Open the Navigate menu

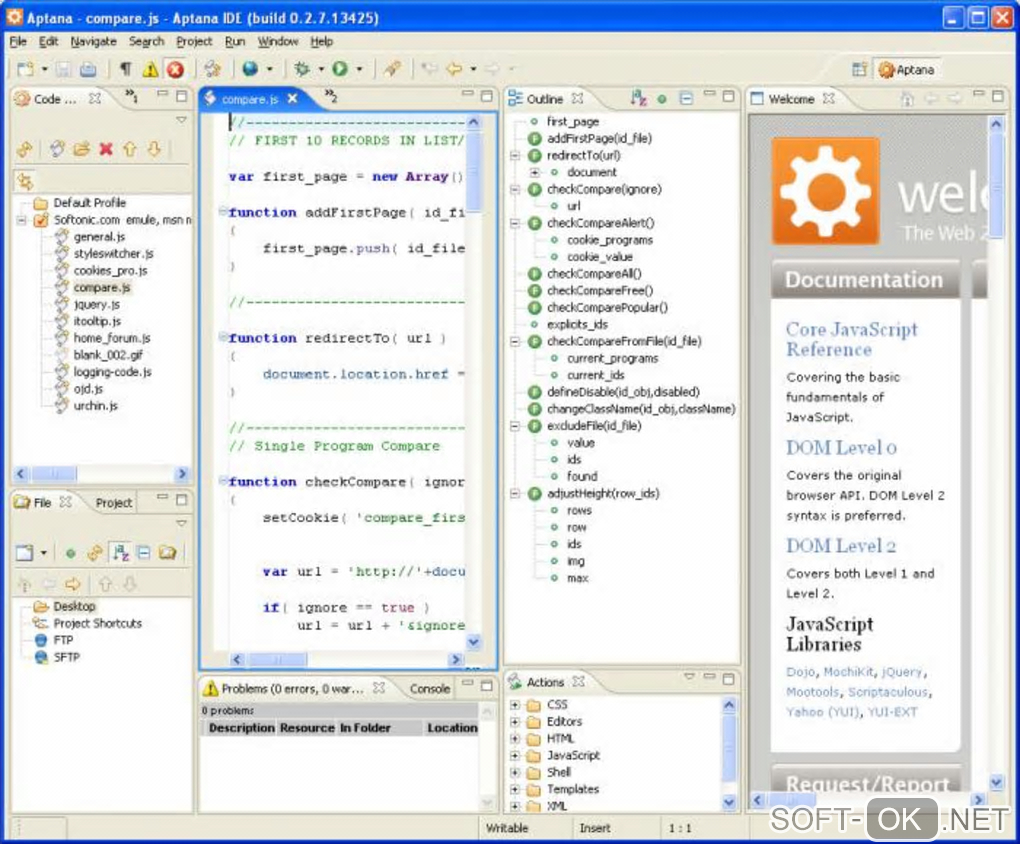coord(93,41)
